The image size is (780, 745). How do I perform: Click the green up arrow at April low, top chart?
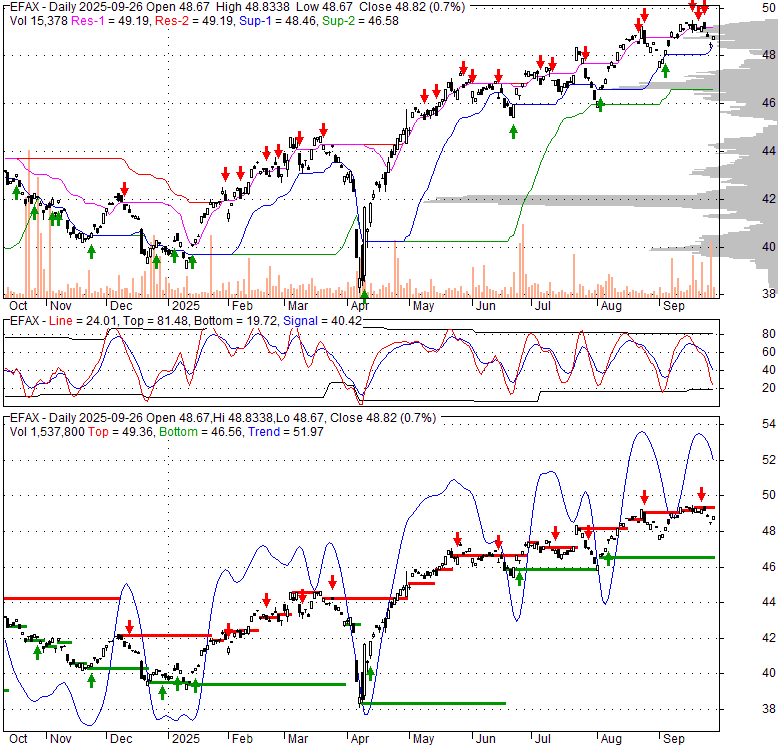click(364, 296)
